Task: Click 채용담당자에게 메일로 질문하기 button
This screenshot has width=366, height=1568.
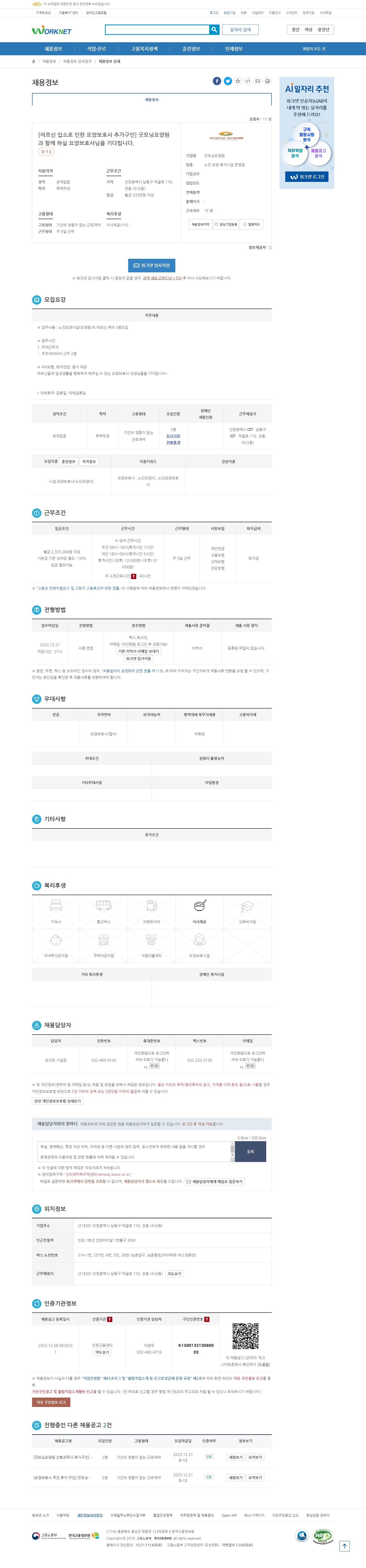Action: point(215,1182)
